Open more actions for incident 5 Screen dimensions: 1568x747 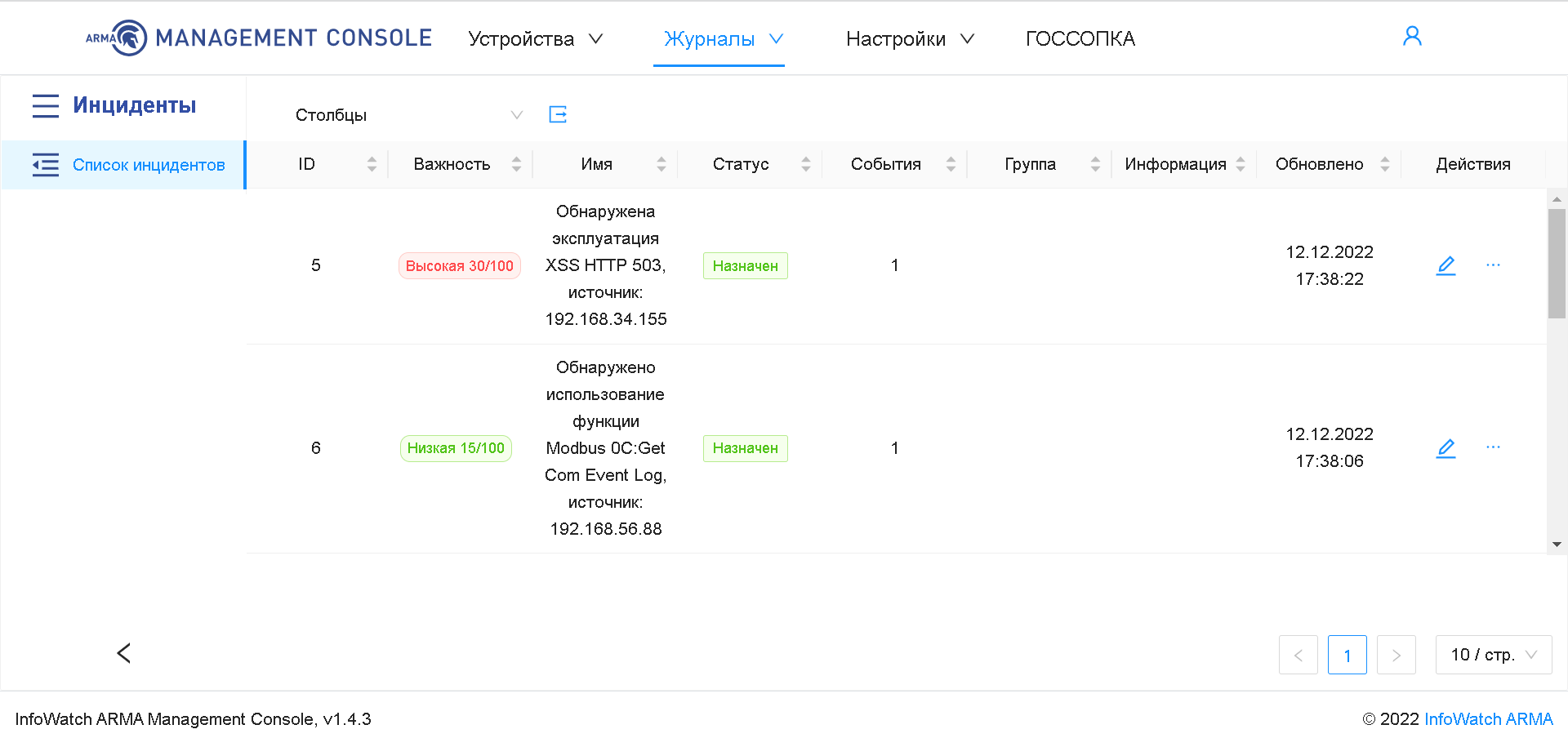pos(1493,265)
